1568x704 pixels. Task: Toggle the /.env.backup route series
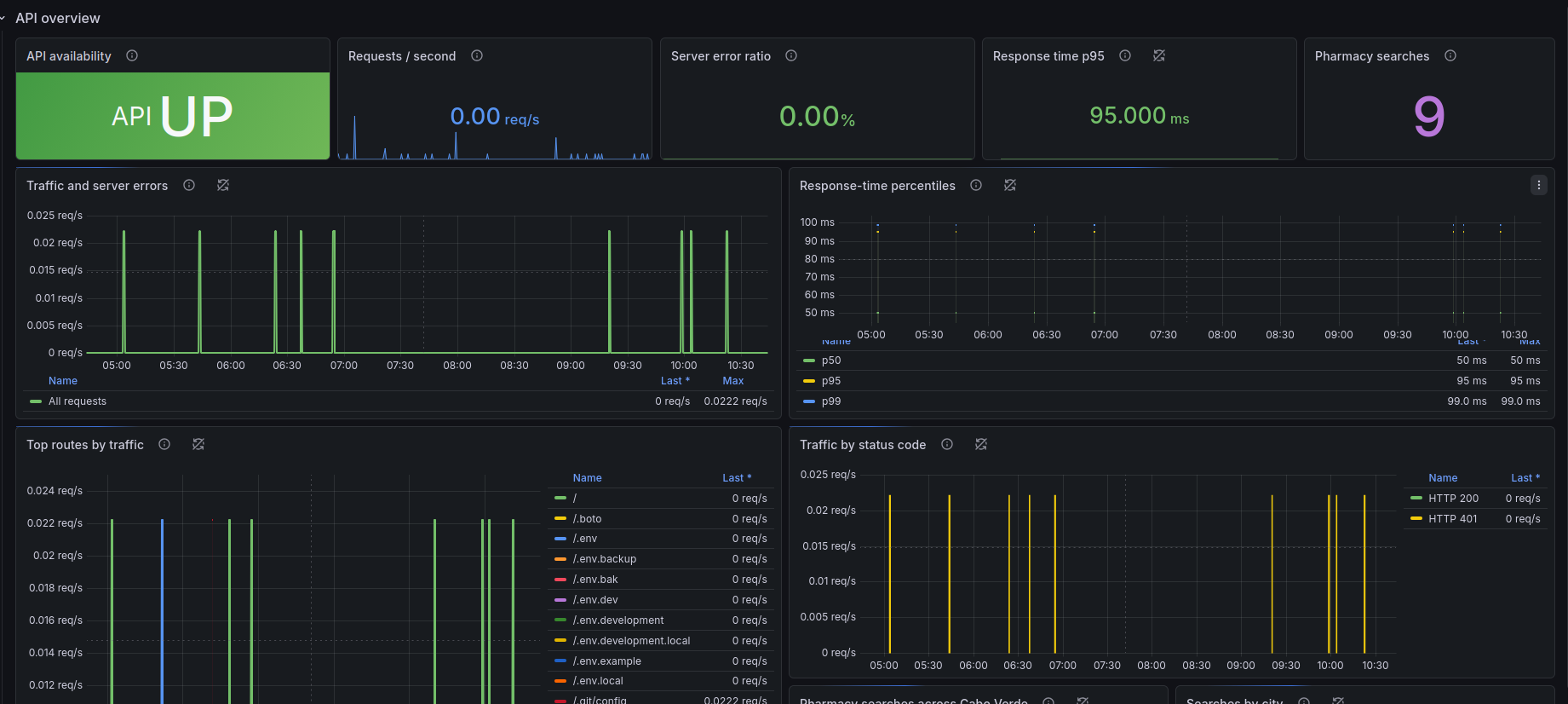[605, 559]
